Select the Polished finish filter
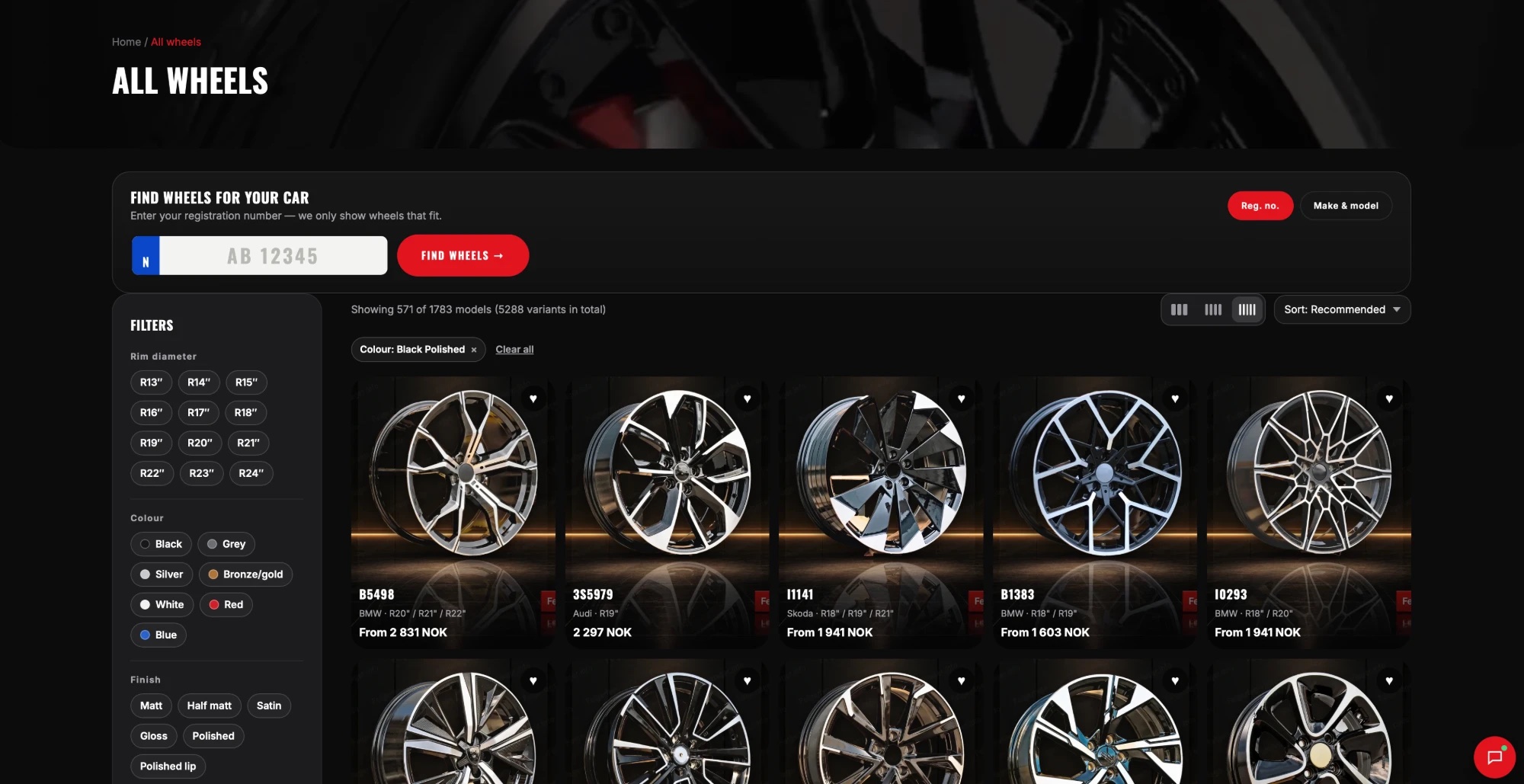Viewport: 1524px width, 784px height. 213,736
